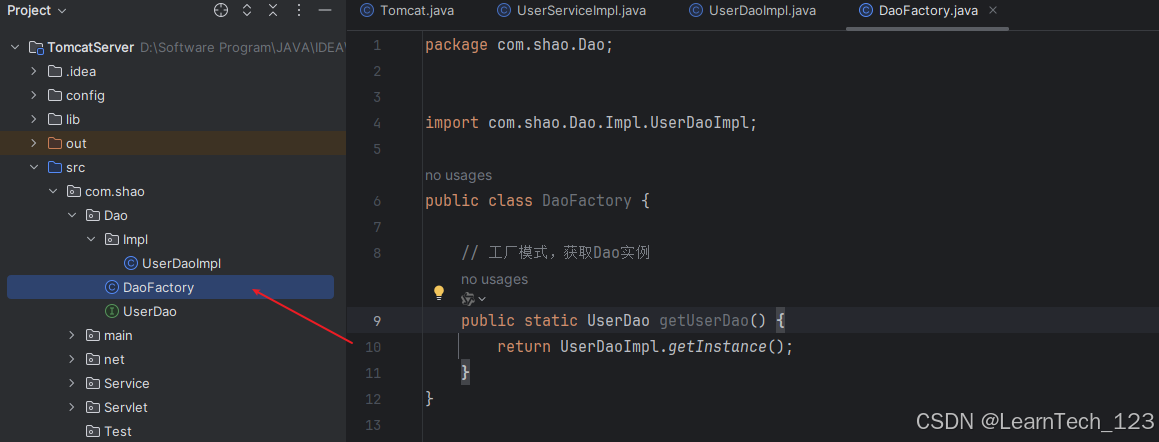Click the Collapse All icon in Project panel

(273, 10)
